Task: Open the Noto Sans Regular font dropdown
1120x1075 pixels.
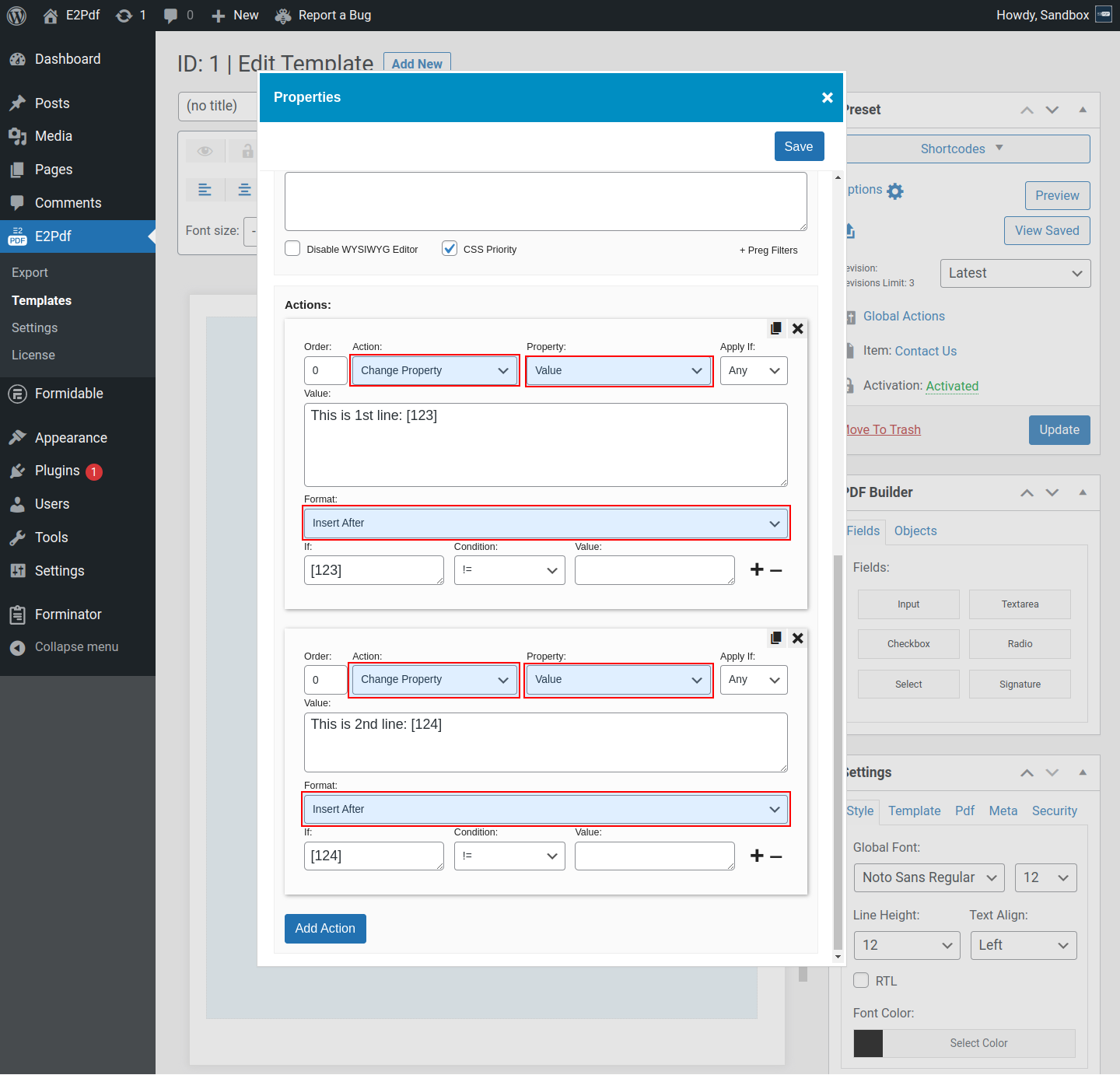Action: pyautogui.click(x=929, y=878)
